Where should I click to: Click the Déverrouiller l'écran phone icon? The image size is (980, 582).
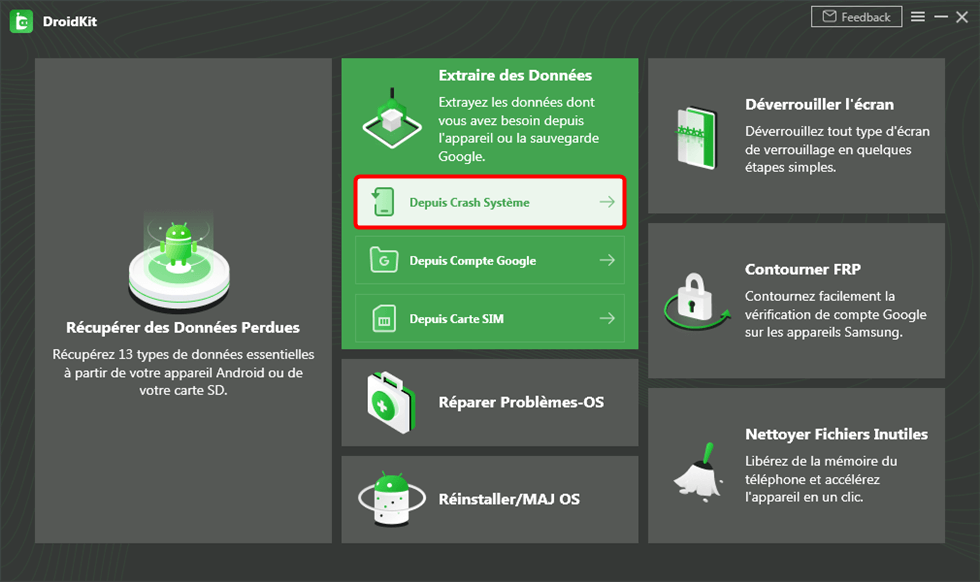(695, 136)
